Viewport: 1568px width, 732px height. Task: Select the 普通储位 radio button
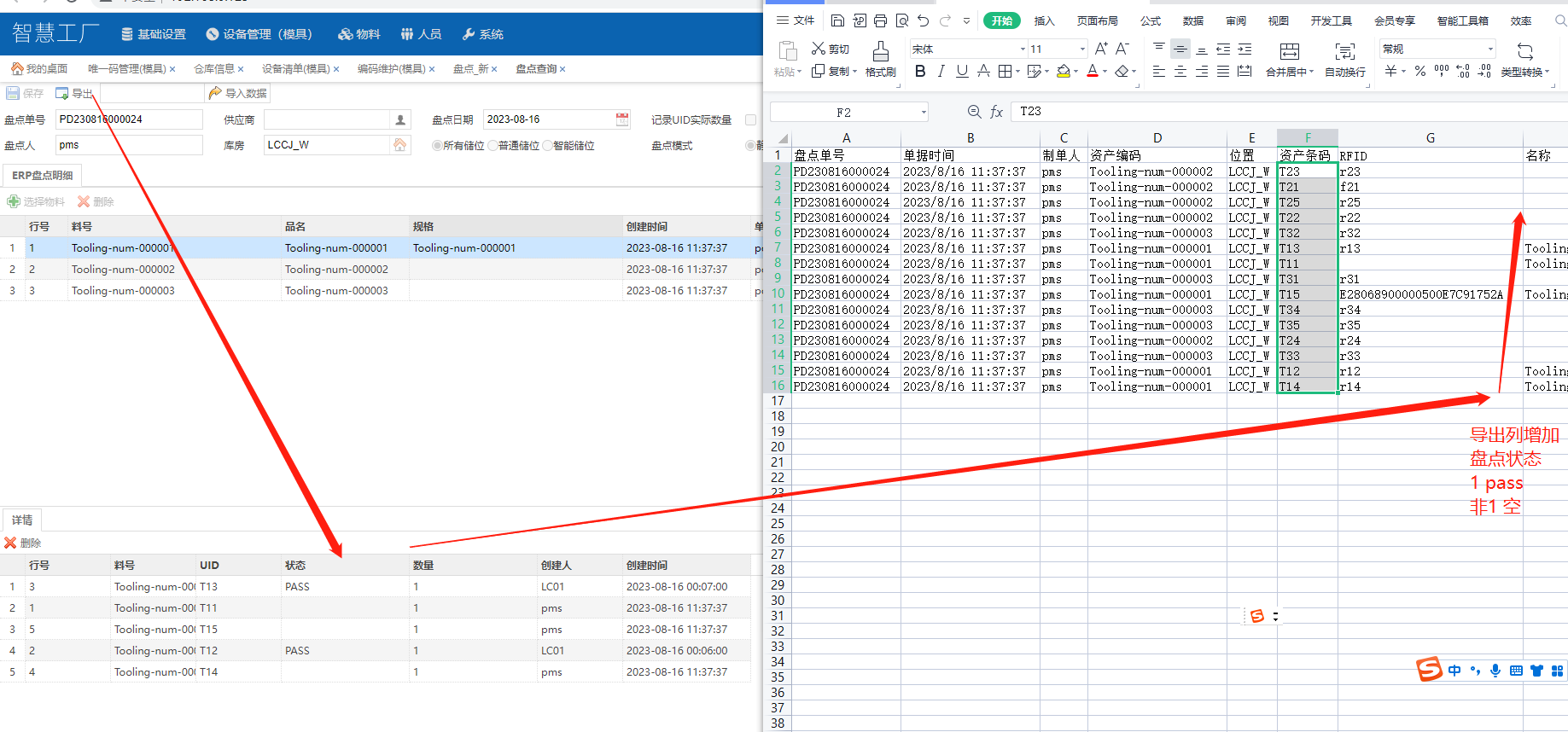pos(493,146)
